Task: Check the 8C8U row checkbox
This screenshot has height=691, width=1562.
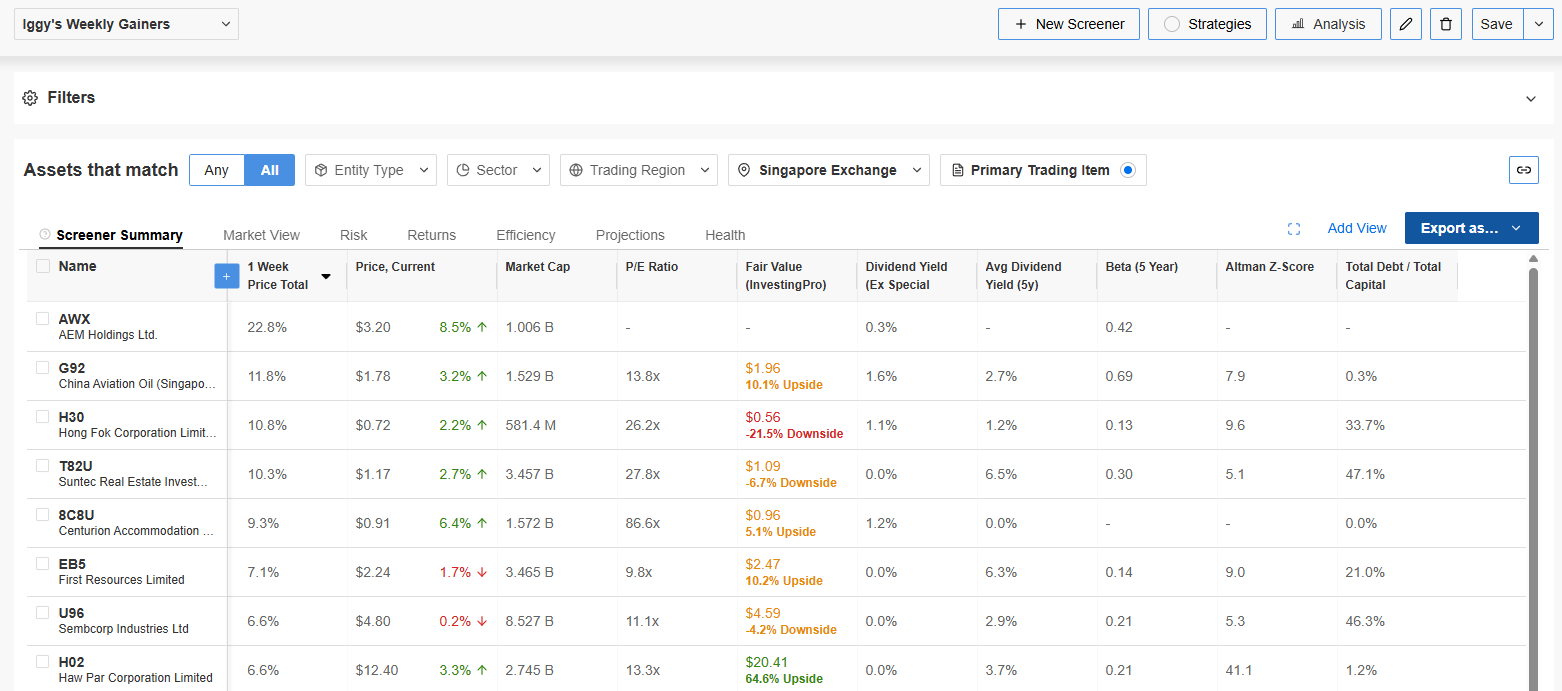Action: coord(43,514)
